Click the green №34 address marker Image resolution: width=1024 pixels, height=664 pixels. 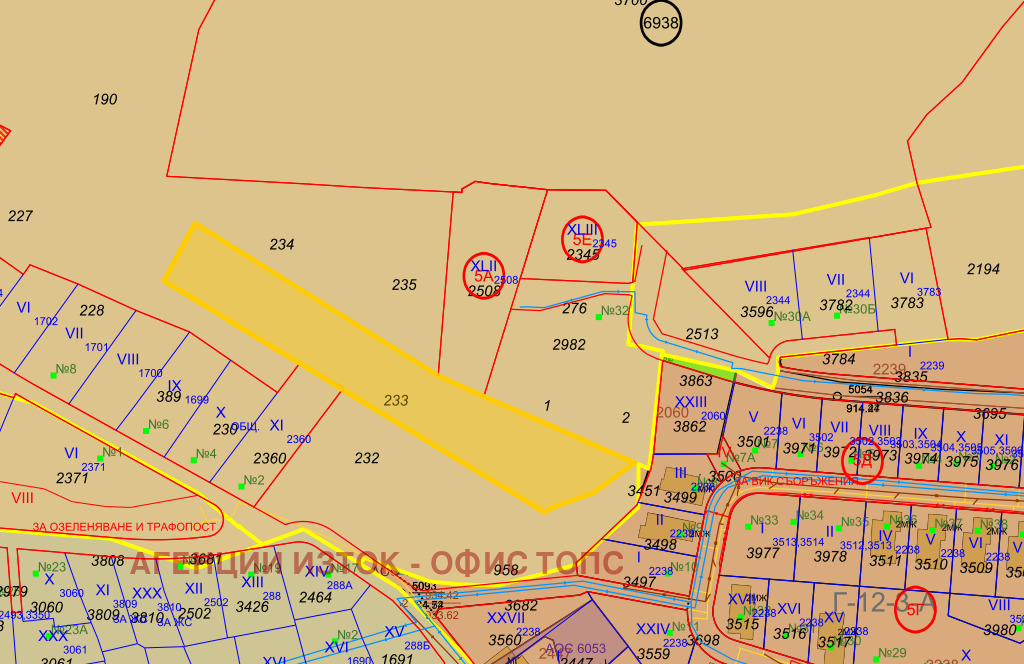pyautogui.click(x=807, y=516)
